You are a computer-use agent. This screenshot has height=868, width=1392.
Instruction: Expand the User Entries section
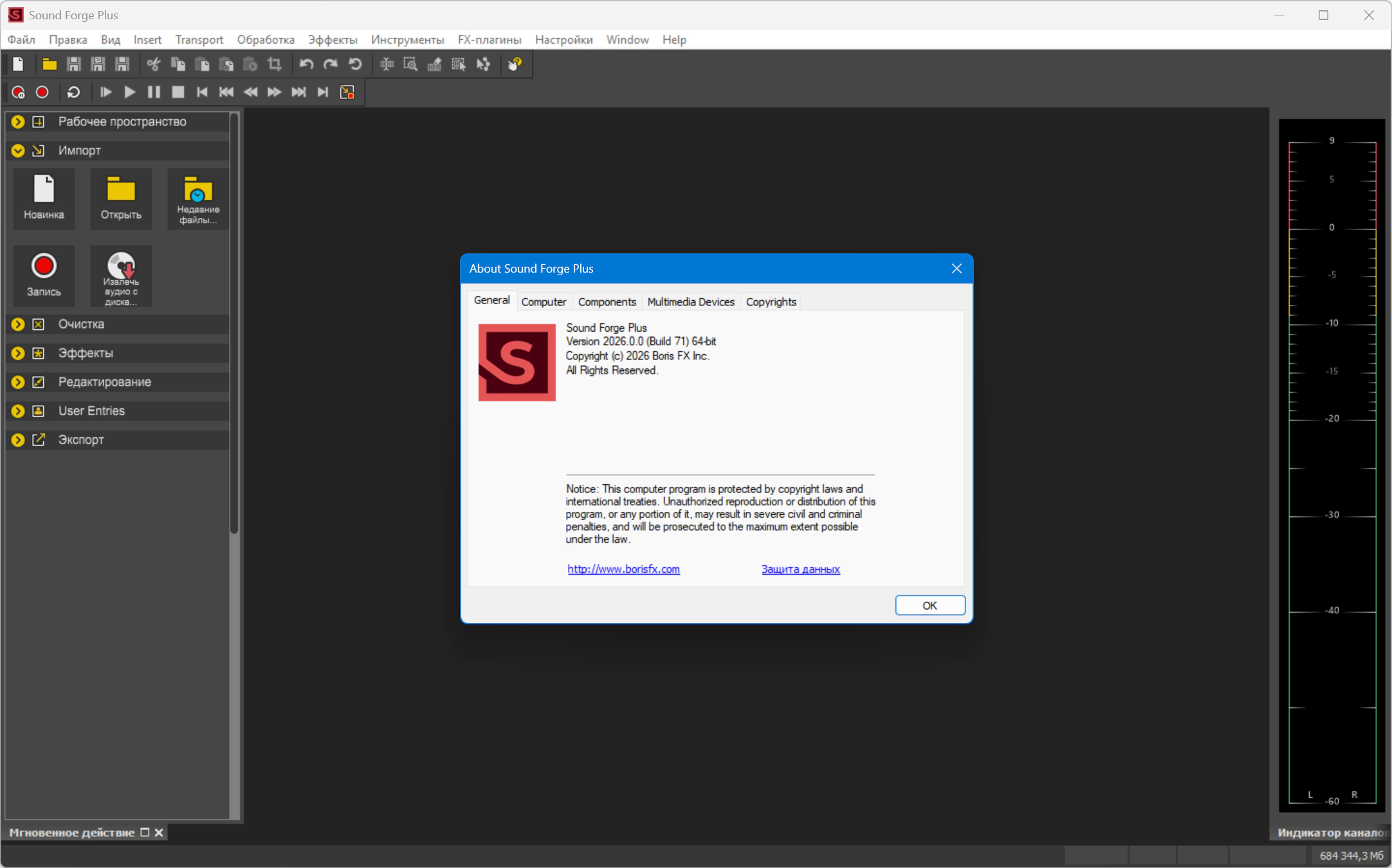18,411
